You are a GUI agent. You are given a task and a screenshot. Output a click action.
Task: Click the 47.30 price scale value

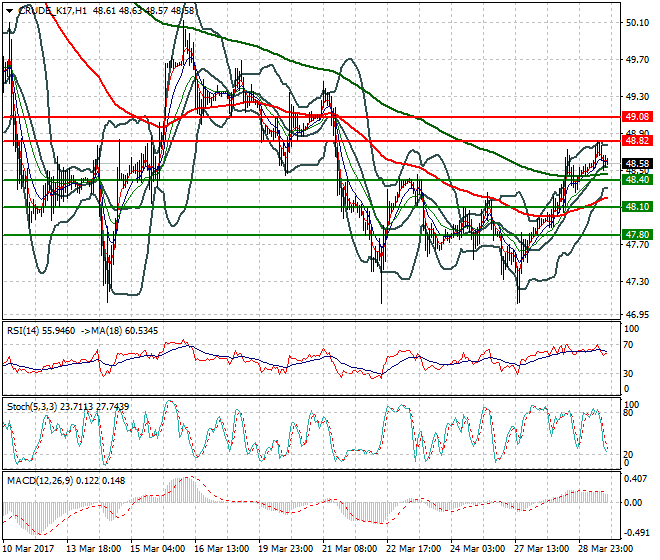pyautogui.click(x=637, y=281)
